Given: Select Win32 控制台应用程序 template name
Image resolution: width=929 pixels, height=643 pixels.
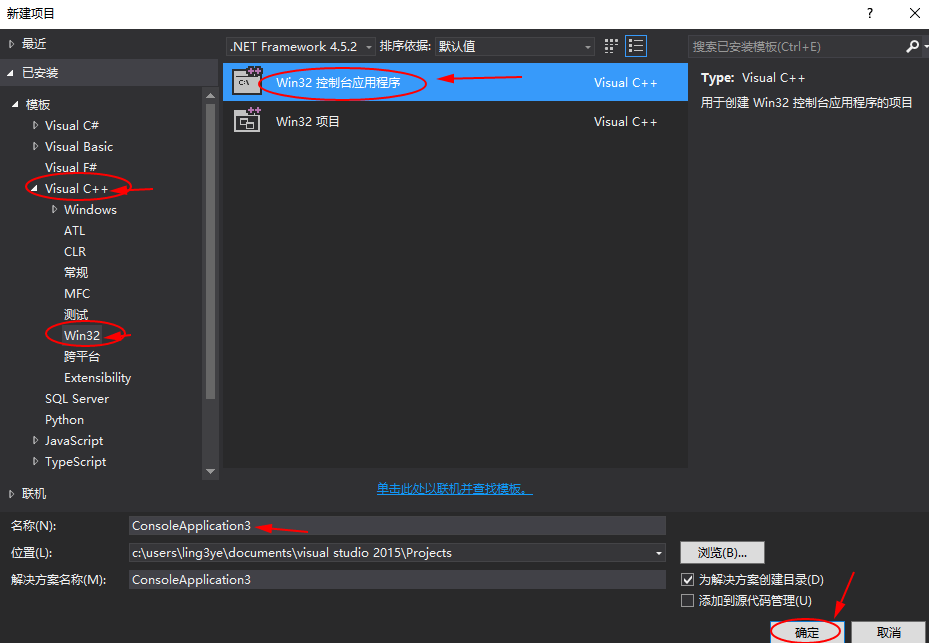Looking at the screenshot, I should (338, 82).
